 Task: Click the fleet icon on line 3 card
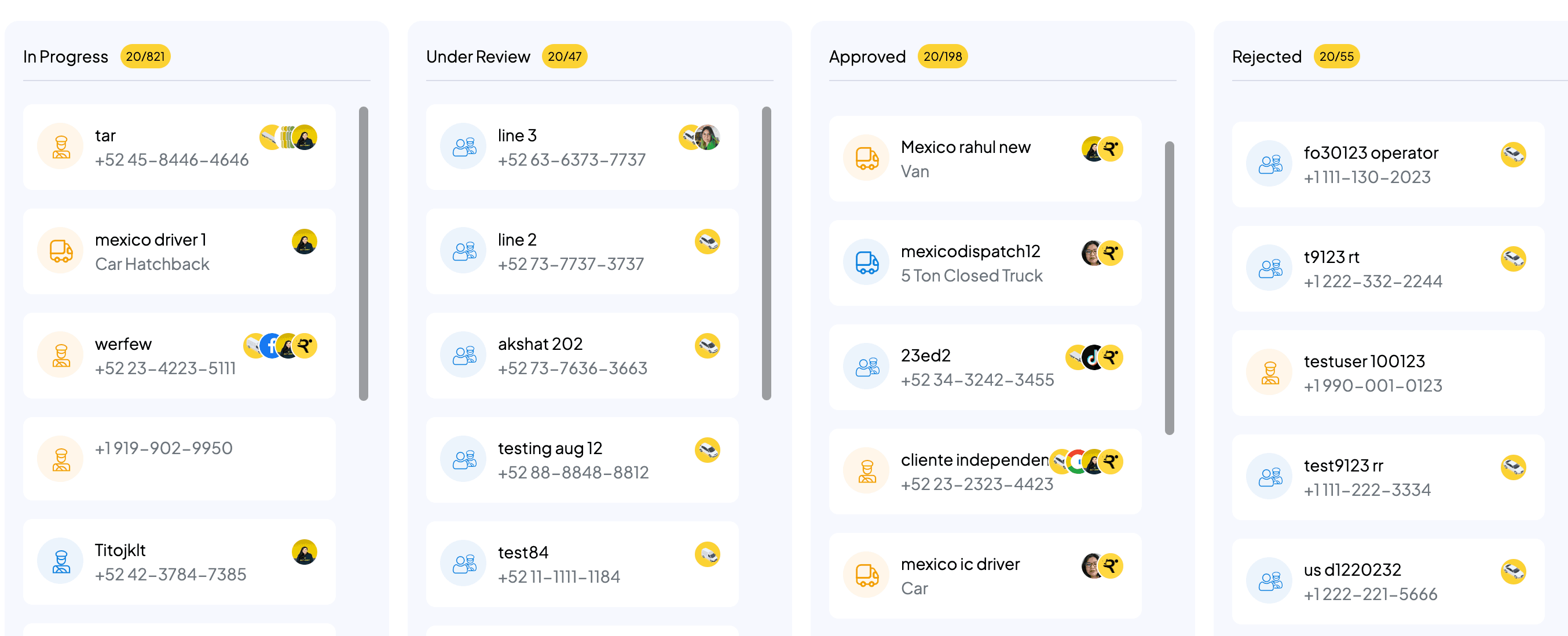pyautogui.click(x=463, y=147)
